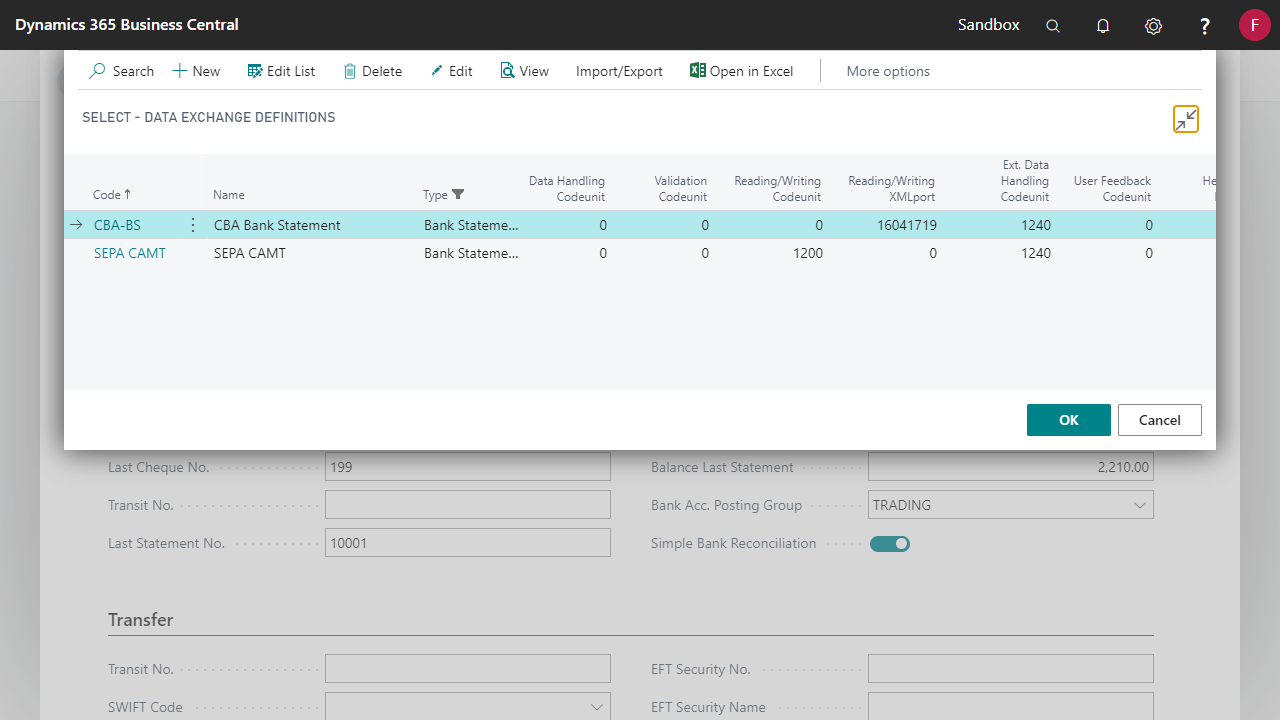Click XMLport value 16041719

(x=906, y=225)
